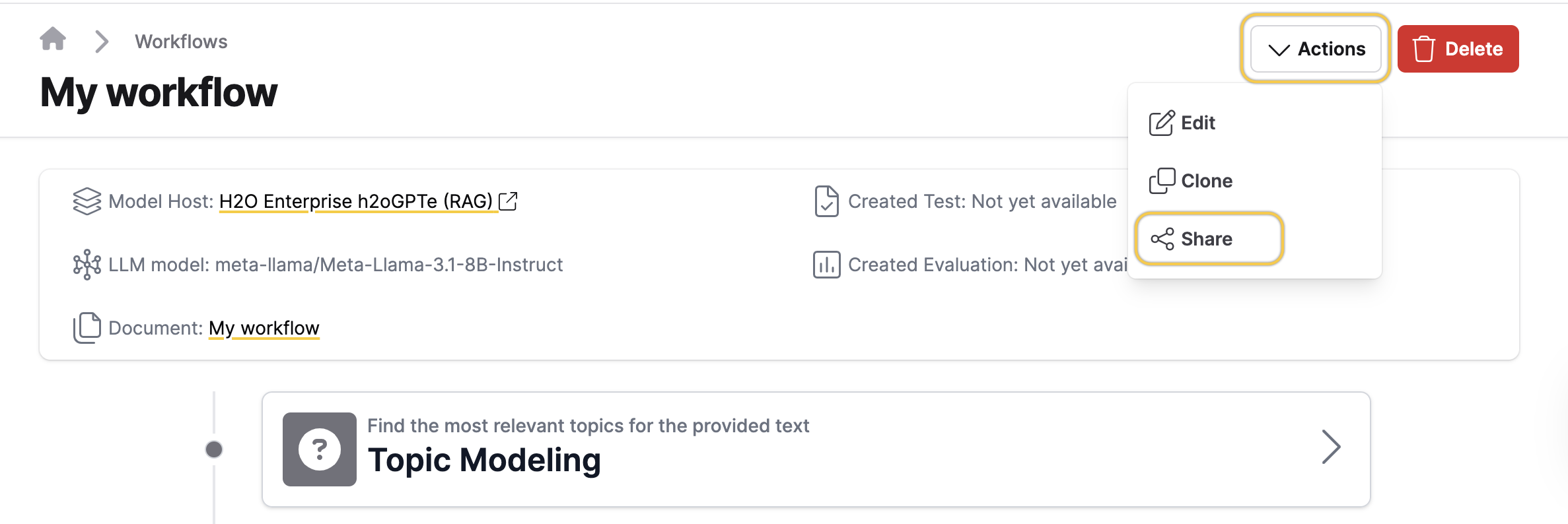Click the share network icon in the menu
Image resolution: width=1568 pixels, height=524 pixels.
coord(1163,238)
